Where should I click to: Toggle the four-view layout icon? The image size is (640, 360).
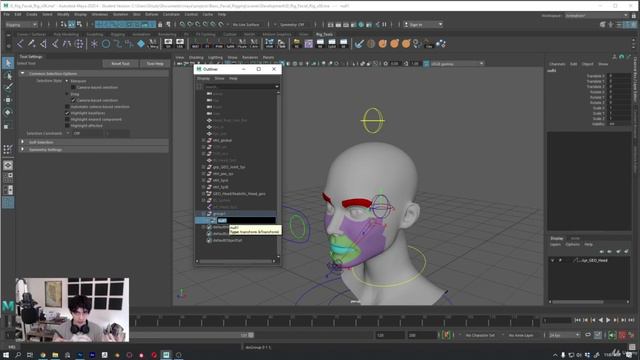pos(8,178)
